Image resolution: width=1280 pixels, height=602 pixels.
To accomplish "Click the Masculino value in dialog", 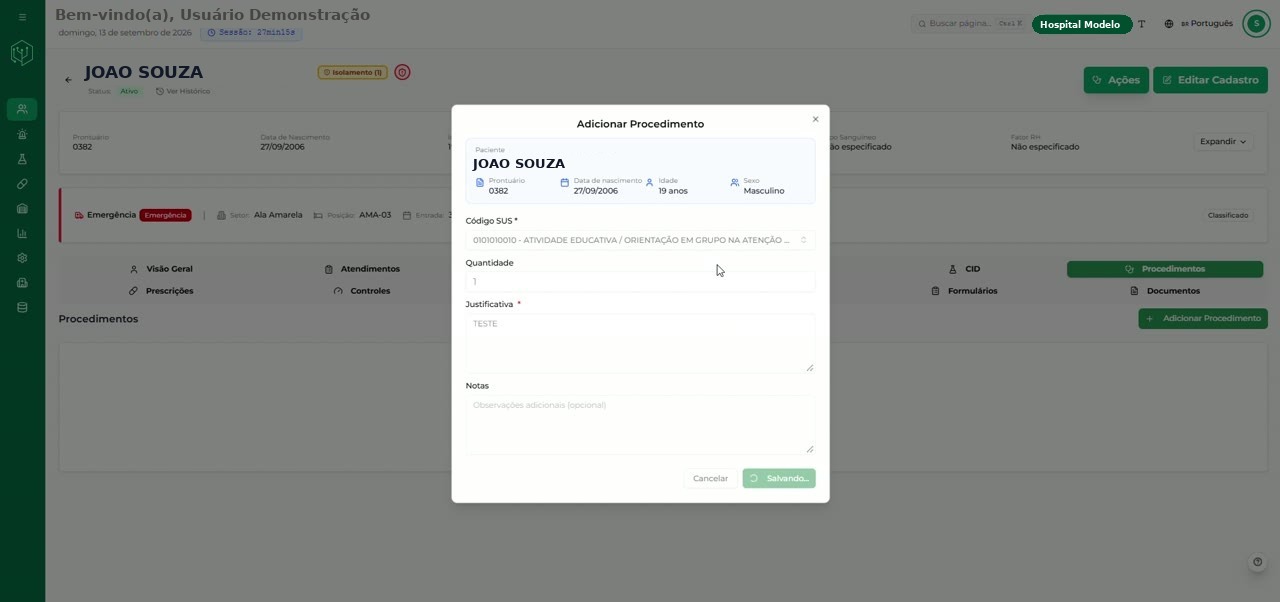I will [x=764, y=191].
